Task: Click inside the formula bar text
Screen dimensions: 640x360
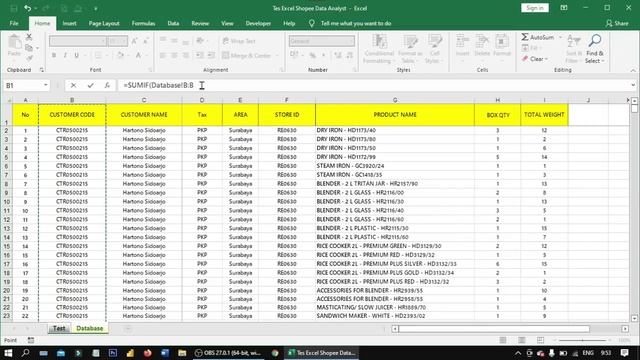Action: click(x=158, y=85)
